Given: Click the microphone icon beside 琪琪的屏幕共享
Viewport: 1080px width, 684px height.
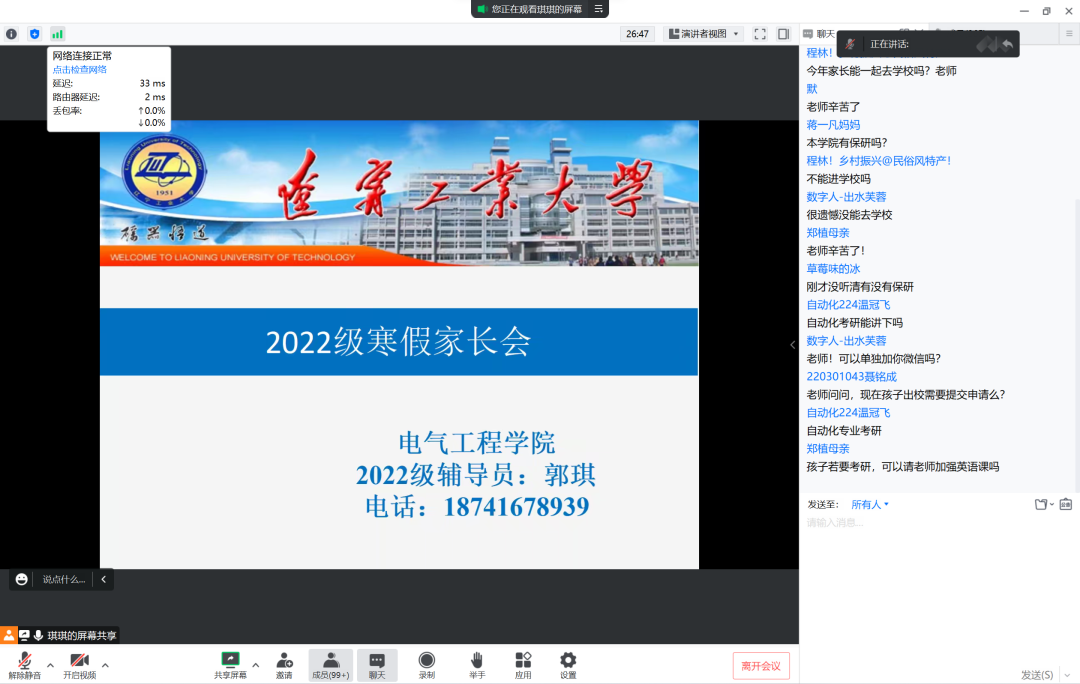Looking at the screenshot, I should click(x=38, y=635).
